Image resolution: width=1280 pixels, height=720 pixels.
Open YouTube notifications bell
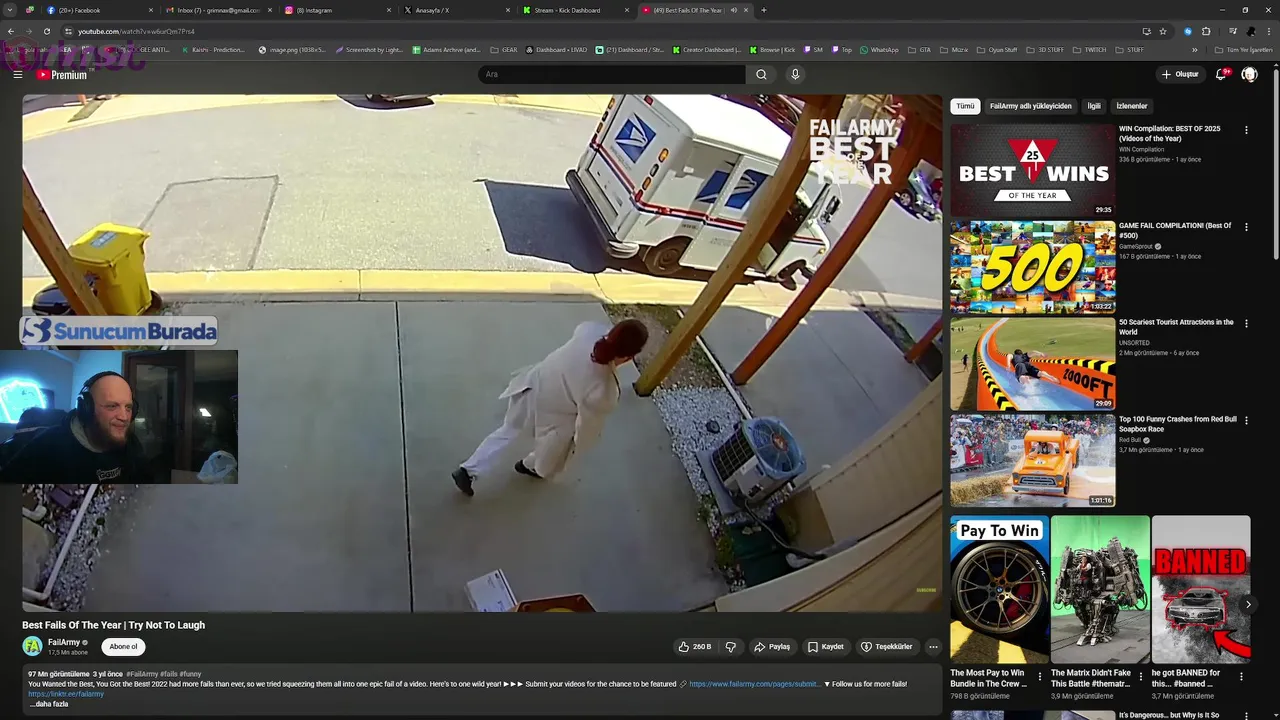pos(1221,74)
